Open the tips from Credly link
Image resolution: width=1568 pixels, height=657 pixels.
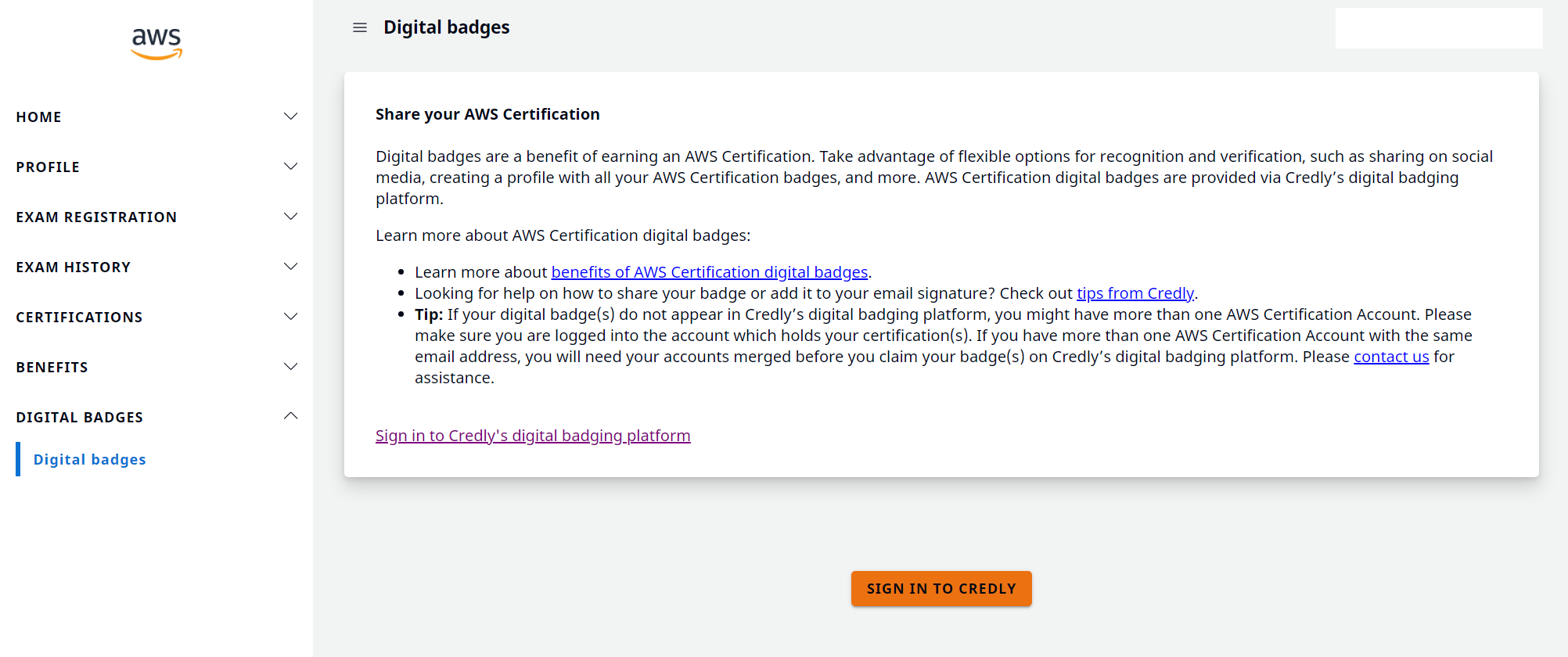point(1135,293)
